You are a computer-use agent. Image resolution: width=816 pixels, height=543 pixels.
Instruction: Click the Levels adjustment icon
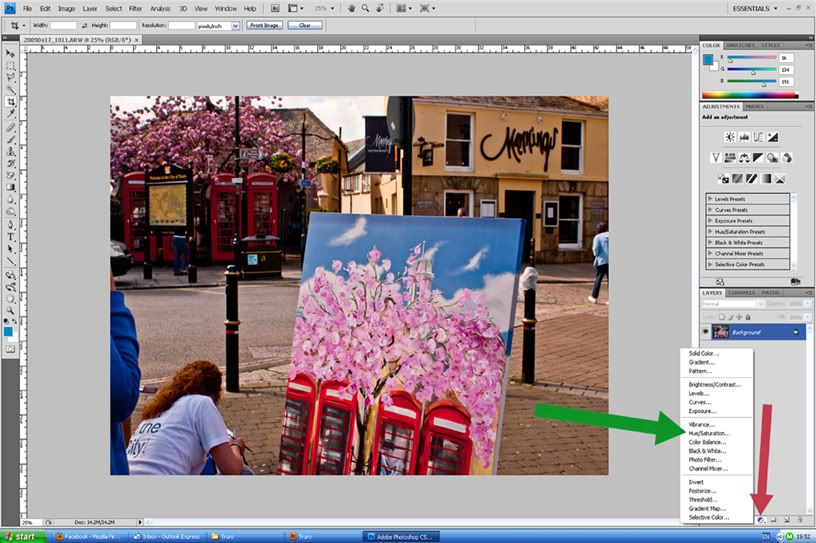pos(744,137)
